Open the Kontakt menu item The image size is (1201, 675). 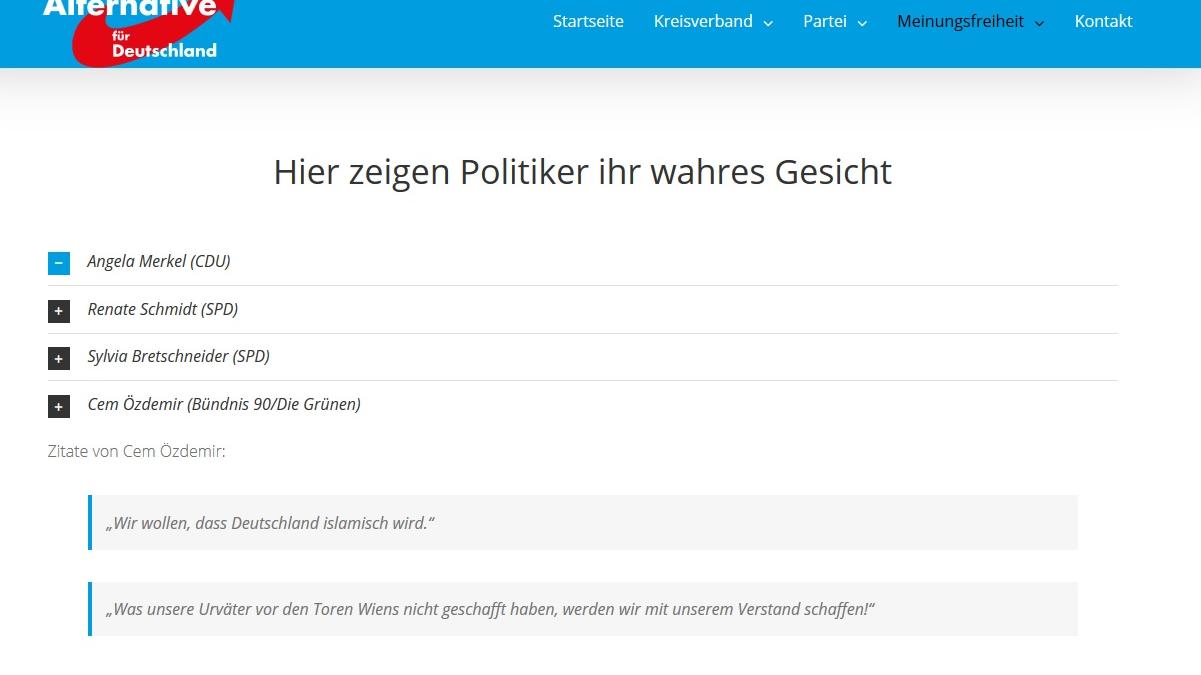1103,21
